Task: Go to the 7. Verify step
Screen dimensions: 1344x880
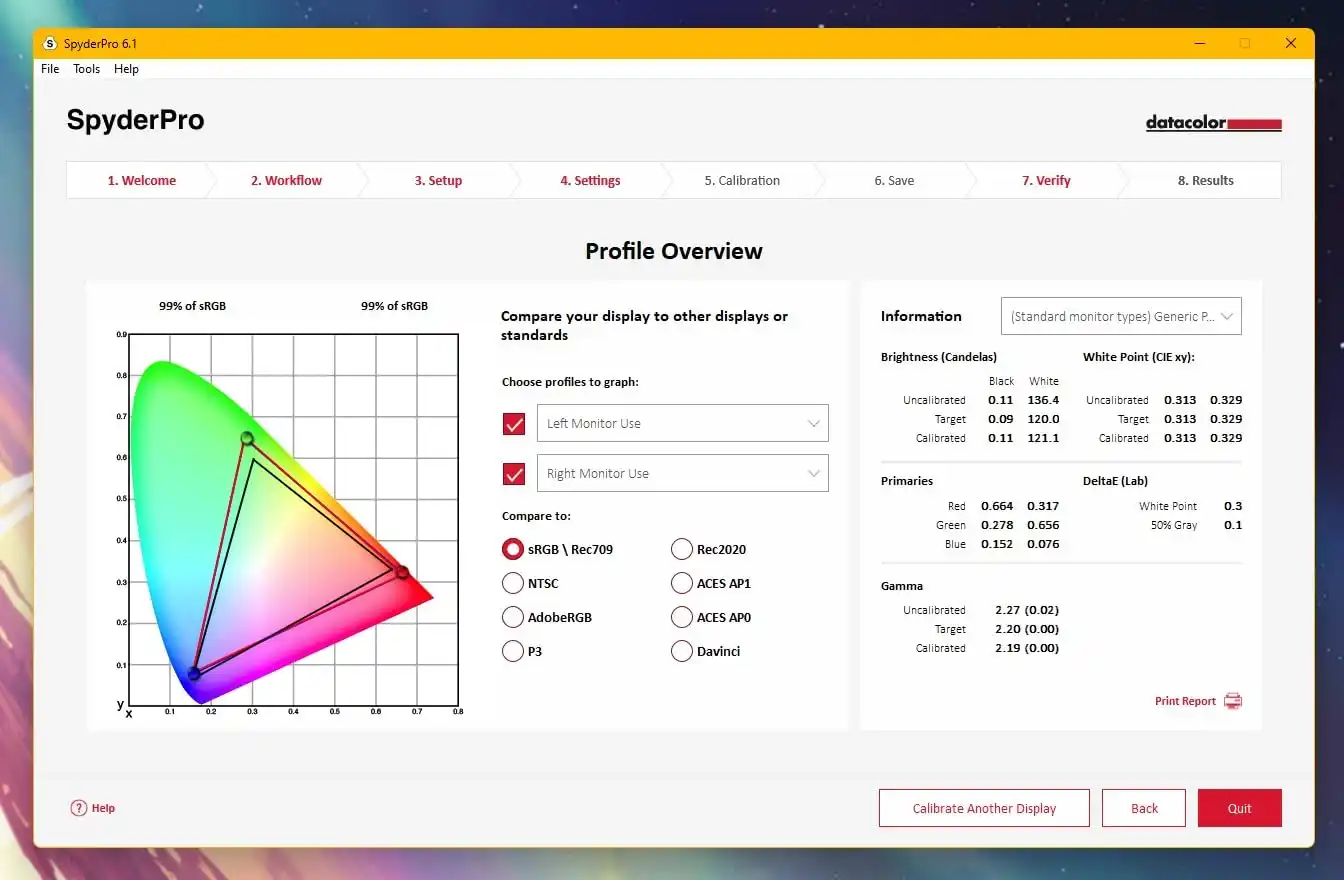Action: [1046, 181]
